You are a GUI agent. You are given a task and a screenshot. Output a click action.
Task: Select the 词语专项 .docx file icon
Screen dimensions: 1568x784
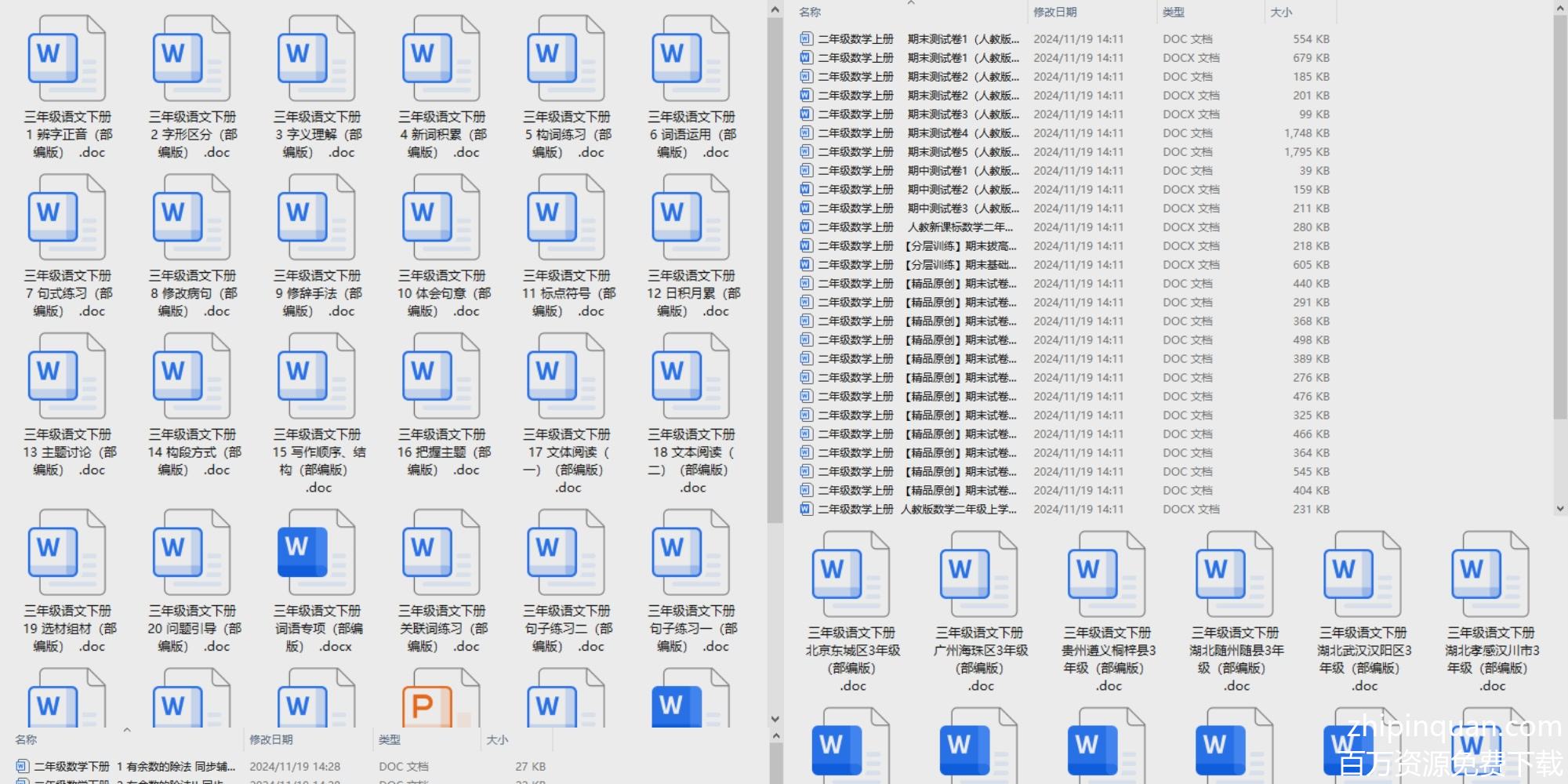(x=316, y=554)
